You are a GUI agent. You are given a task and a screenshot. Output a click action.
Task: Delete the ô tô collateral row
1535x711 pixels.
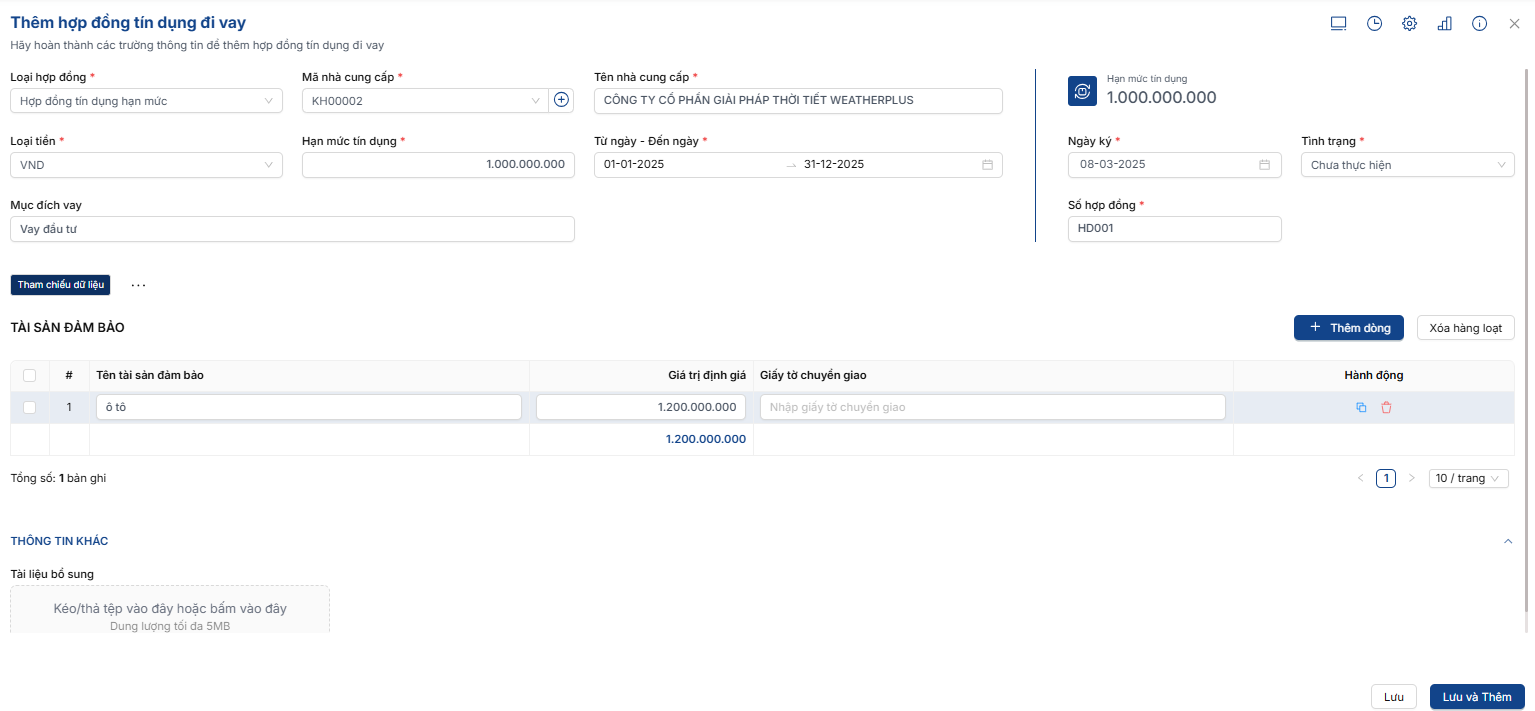[1386, 407]
